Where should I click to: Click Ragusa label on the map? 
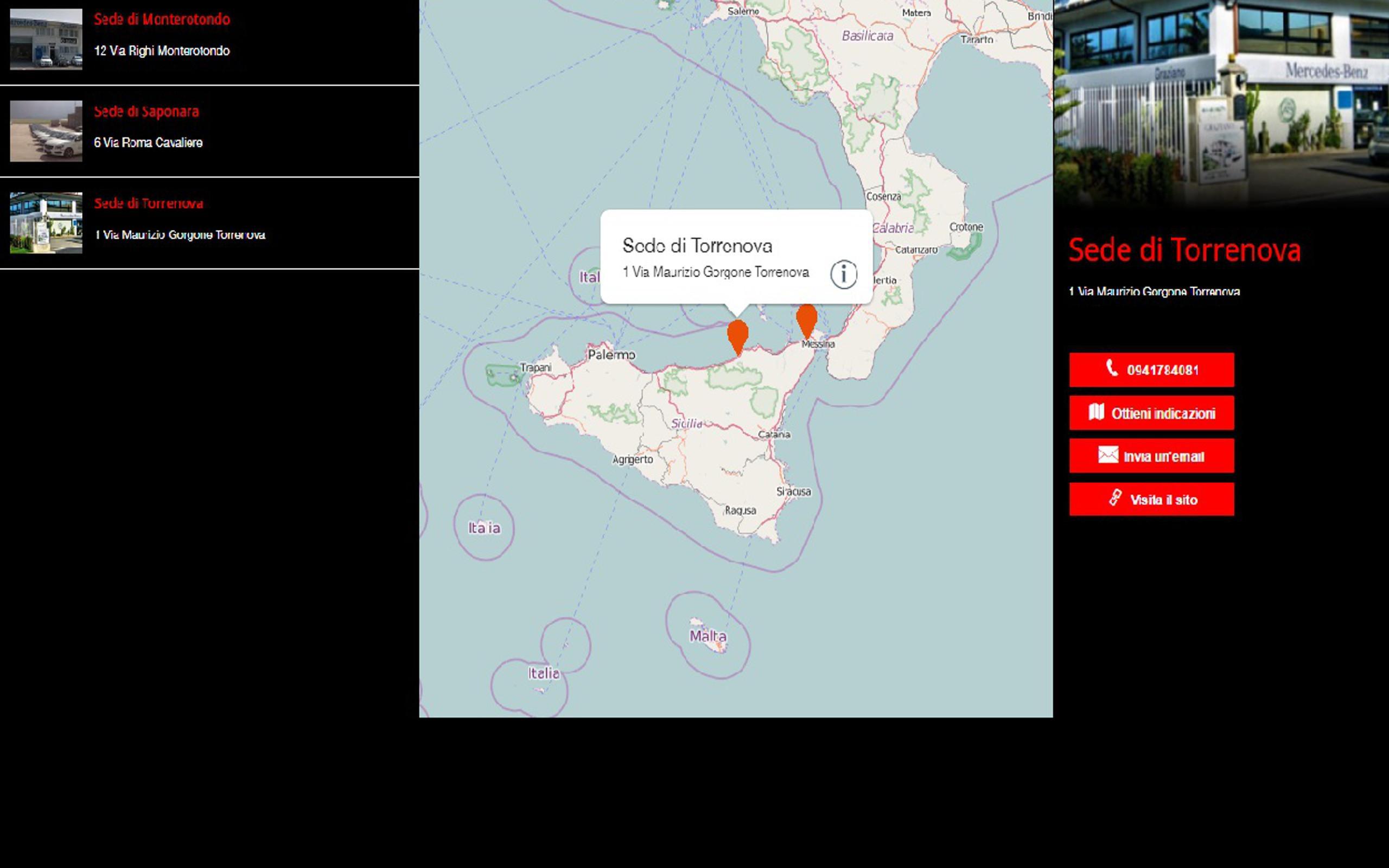[x=741, y=510]
